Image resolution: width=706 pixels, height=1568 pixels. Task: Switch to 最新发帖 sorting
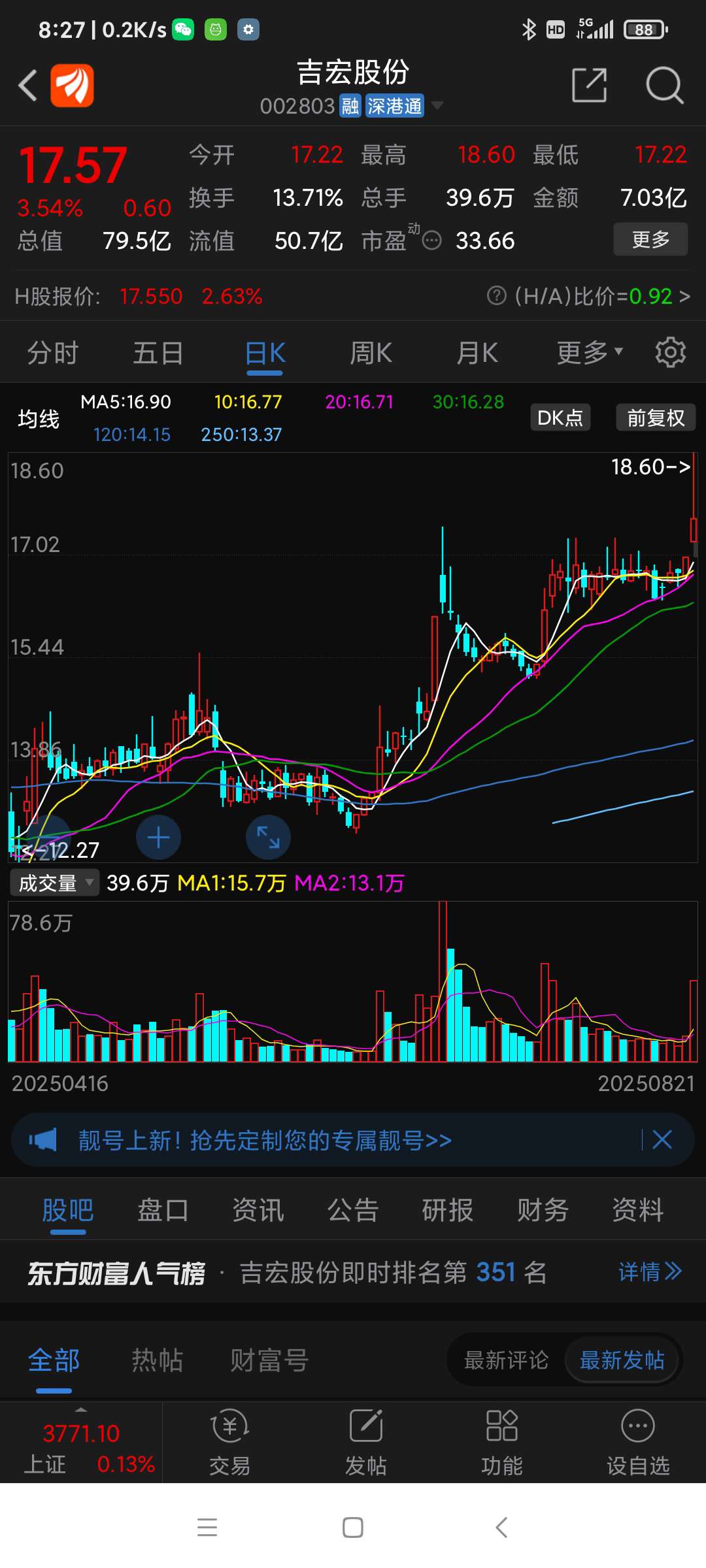coord(622,1360)
